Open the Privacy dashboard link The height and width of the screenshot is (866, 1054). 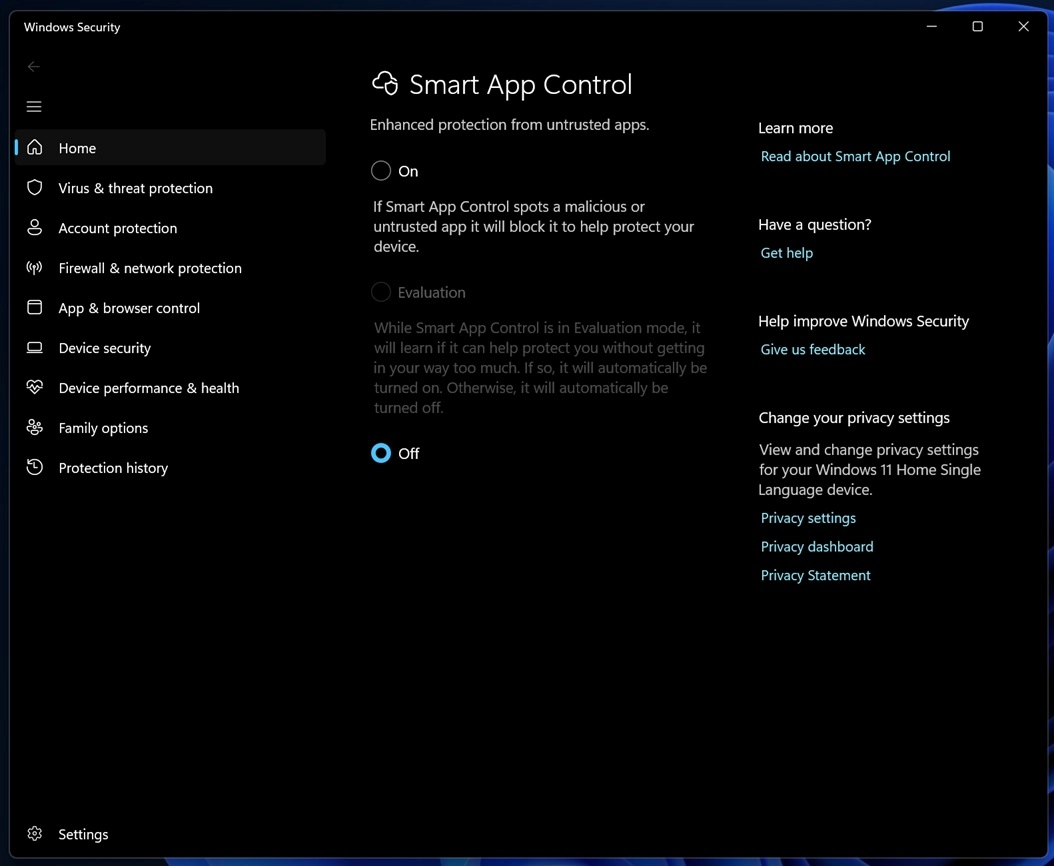817,546
